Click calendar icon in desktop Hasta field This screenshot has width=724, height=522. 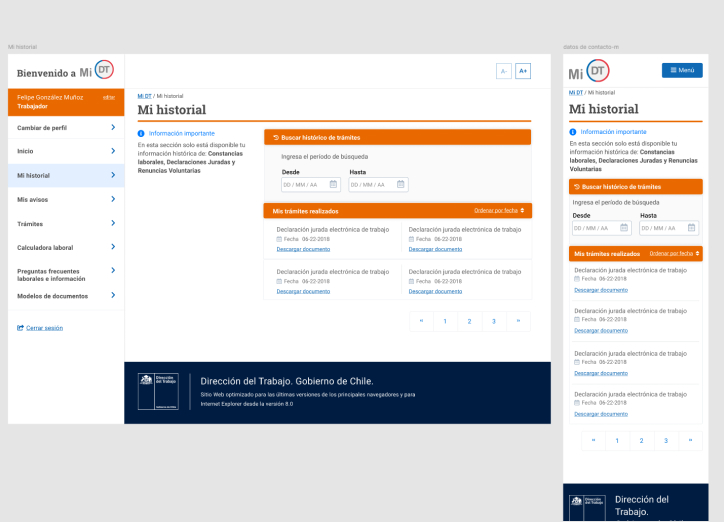(x=400, y=184)
